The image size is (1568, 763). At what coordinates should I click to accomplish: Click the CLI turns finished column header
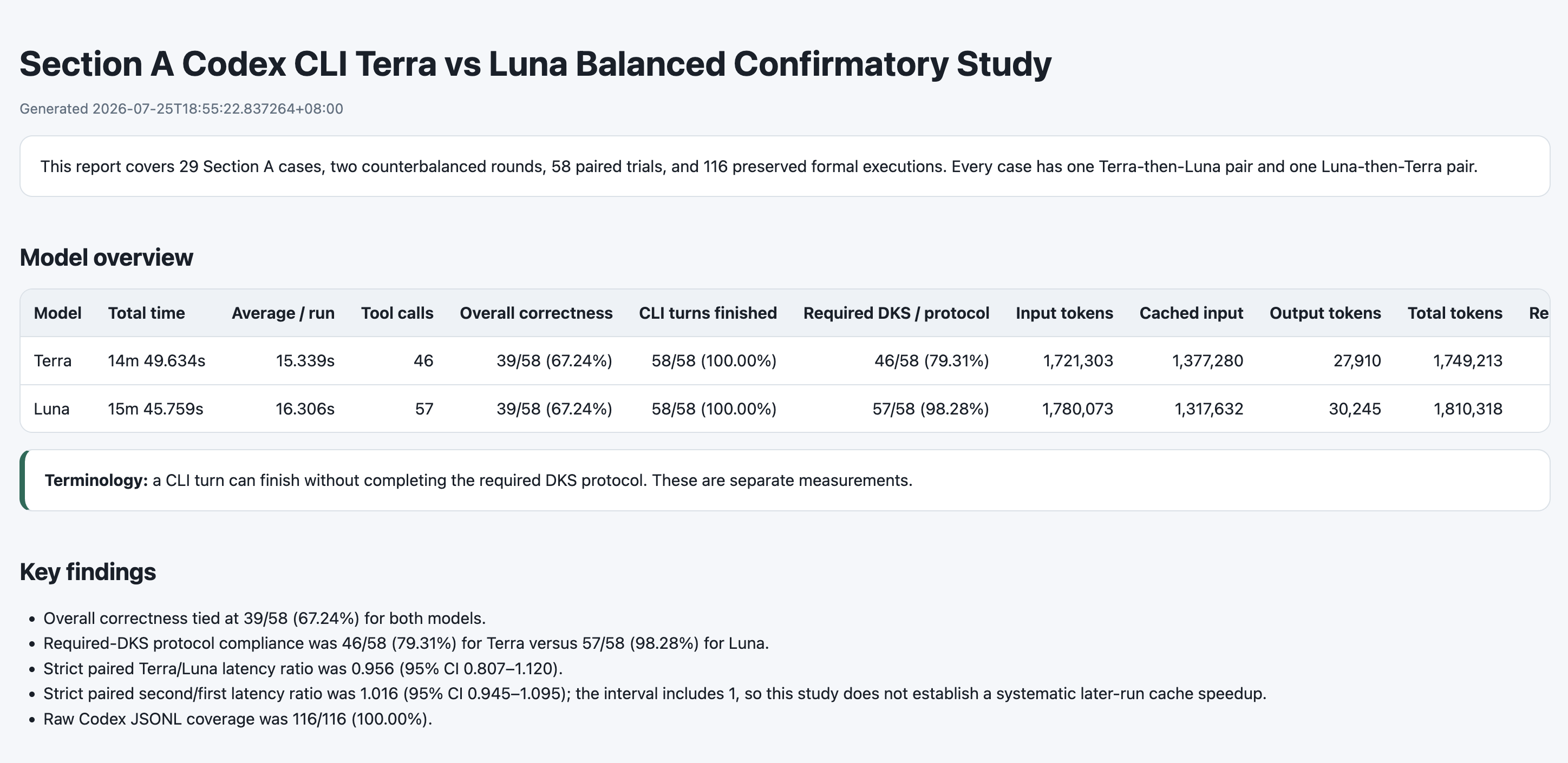(707, 313)
